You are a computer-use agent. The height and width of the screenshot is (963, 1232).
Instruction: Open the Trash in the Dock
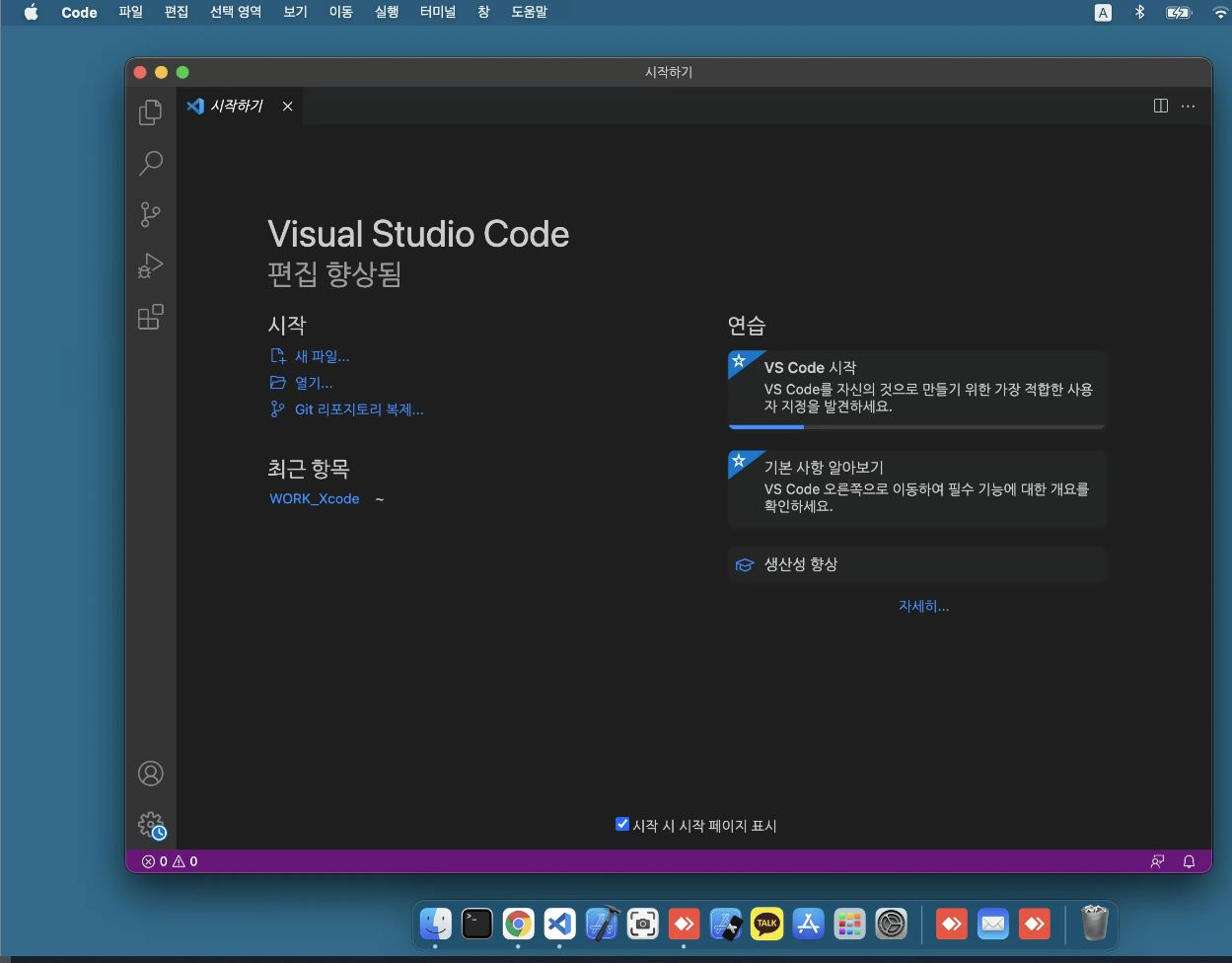pyautogui.click(x=1095, y=924)
